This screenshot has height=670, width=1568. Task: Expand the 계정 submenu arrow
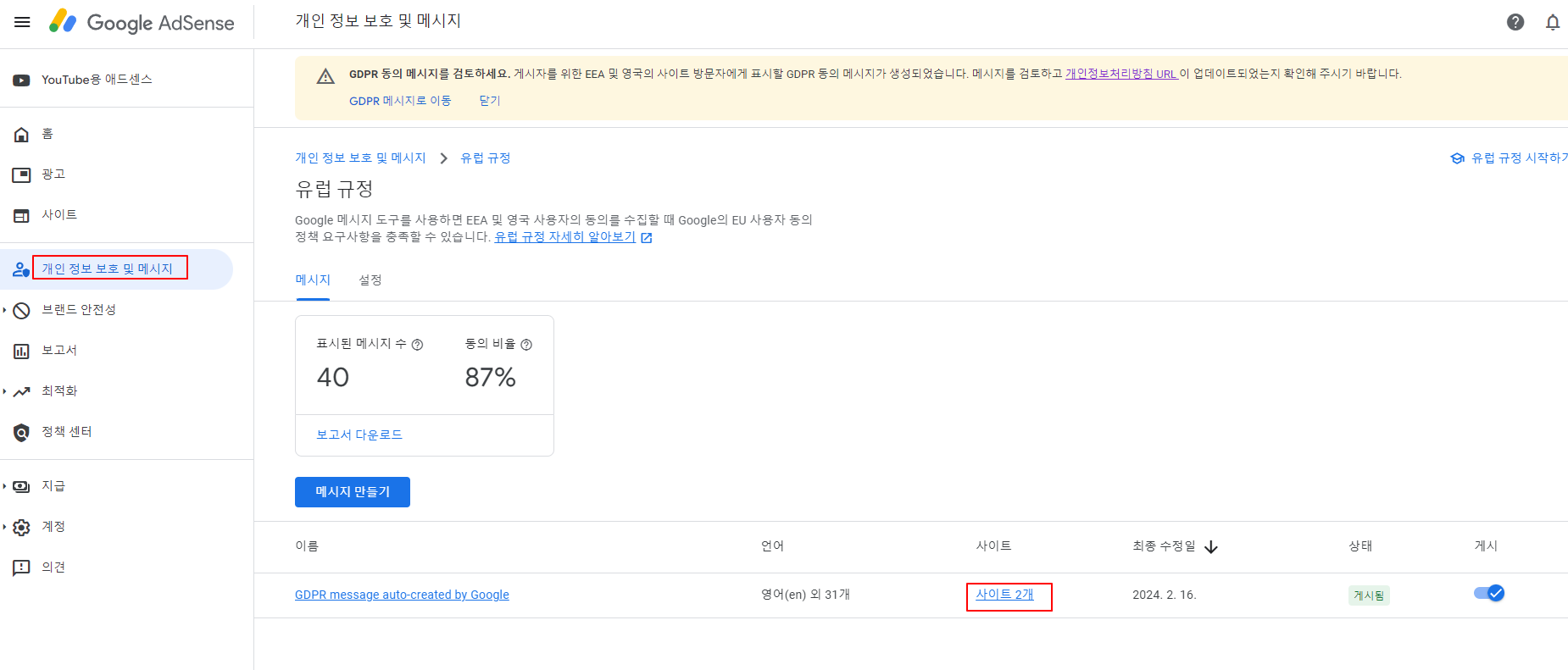(x=4, y=527)
